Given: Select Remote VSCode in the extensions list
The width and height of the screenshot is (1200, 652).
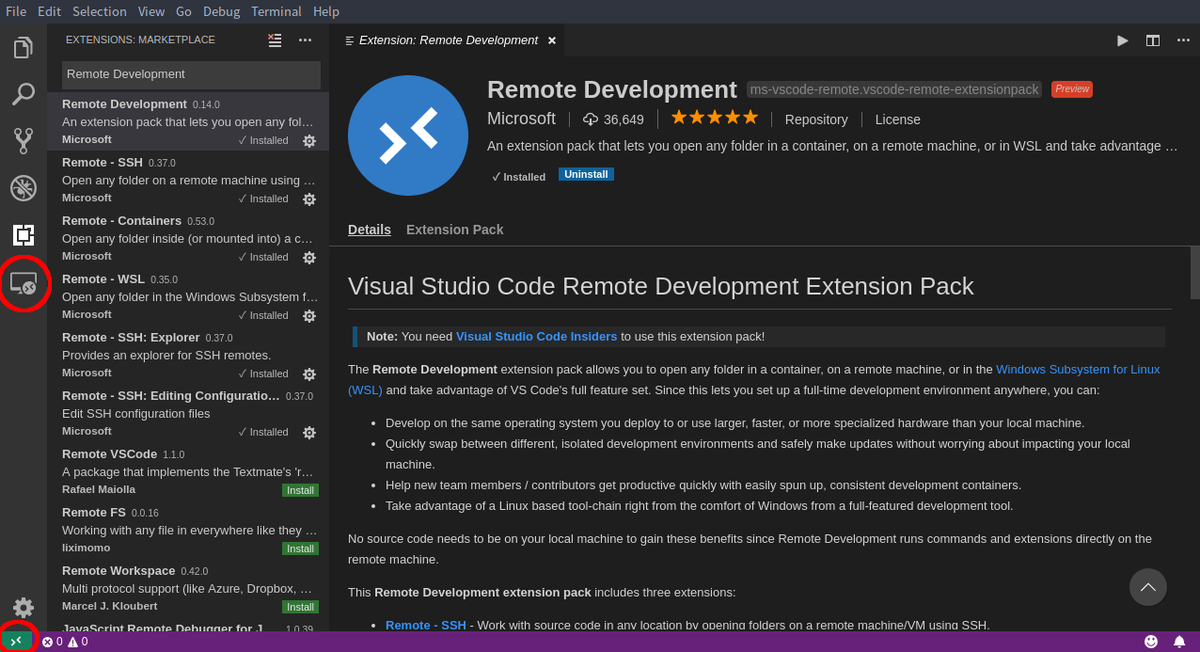Looking at the screenshot, I should [188, 471].
